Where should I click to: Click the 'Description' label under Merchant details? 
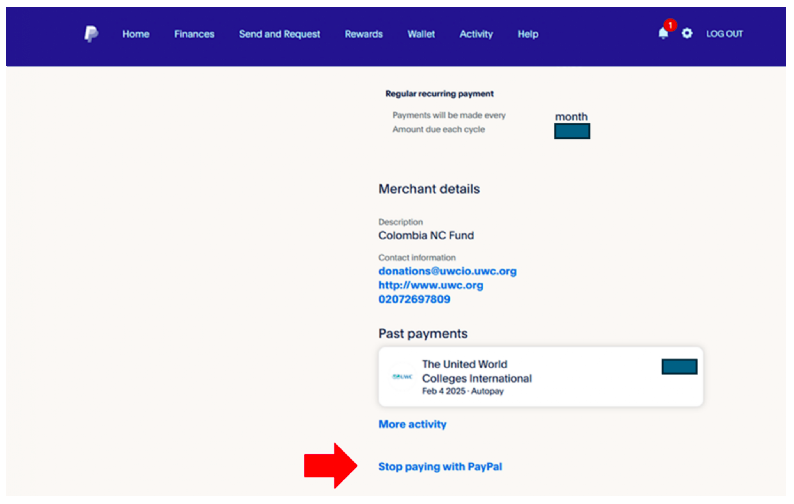[401, 222]
